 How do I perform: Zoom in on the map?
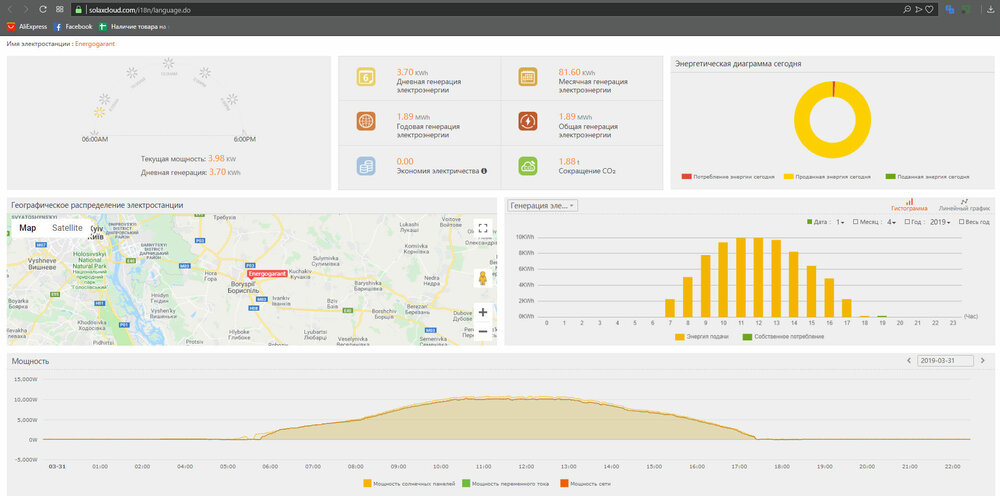(483, 312)
